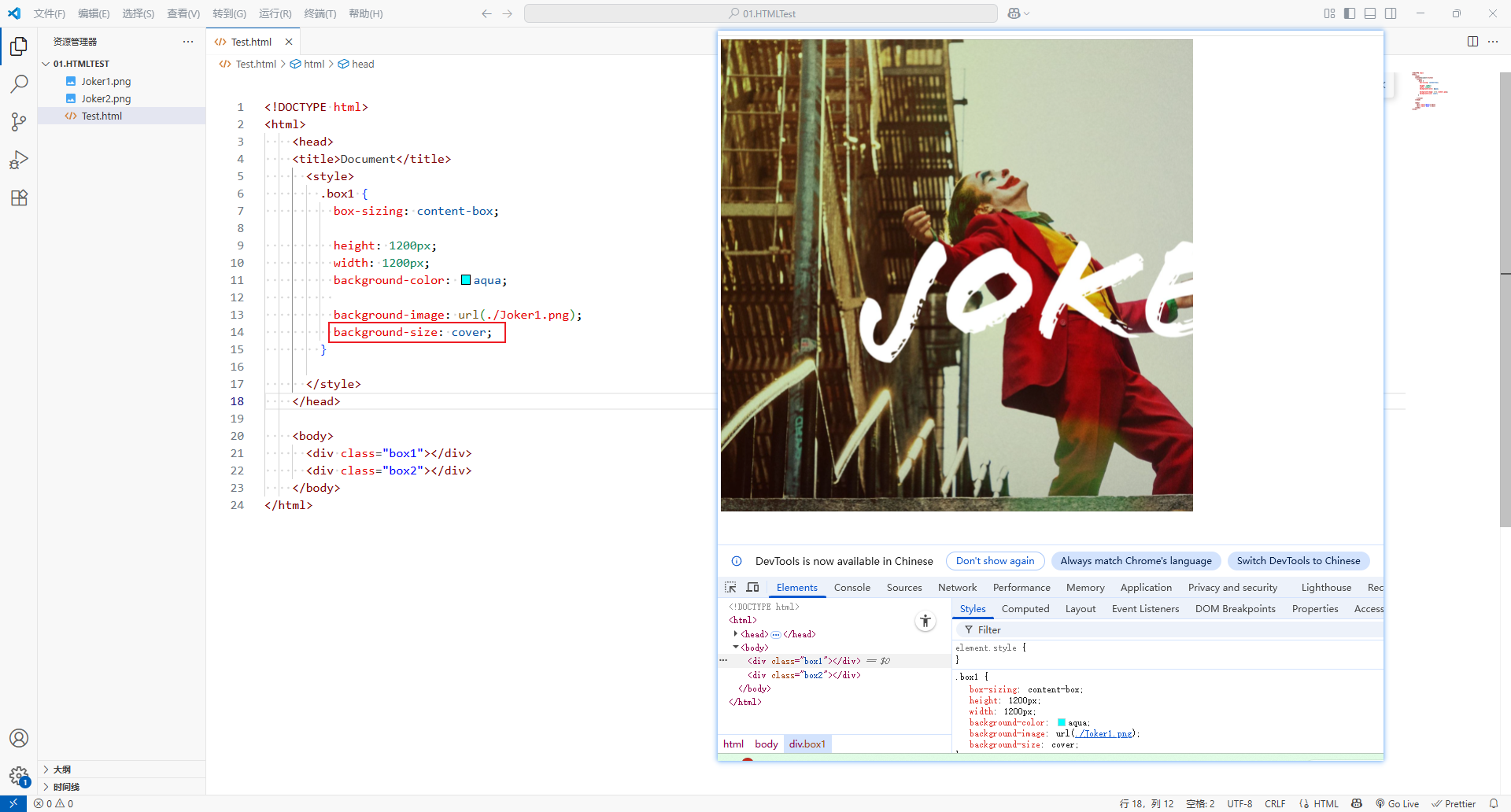Image resolution: width=1511 pixels, height=812 pixels.
Task: Split the editor to the right
Action: coord(1472,42)
